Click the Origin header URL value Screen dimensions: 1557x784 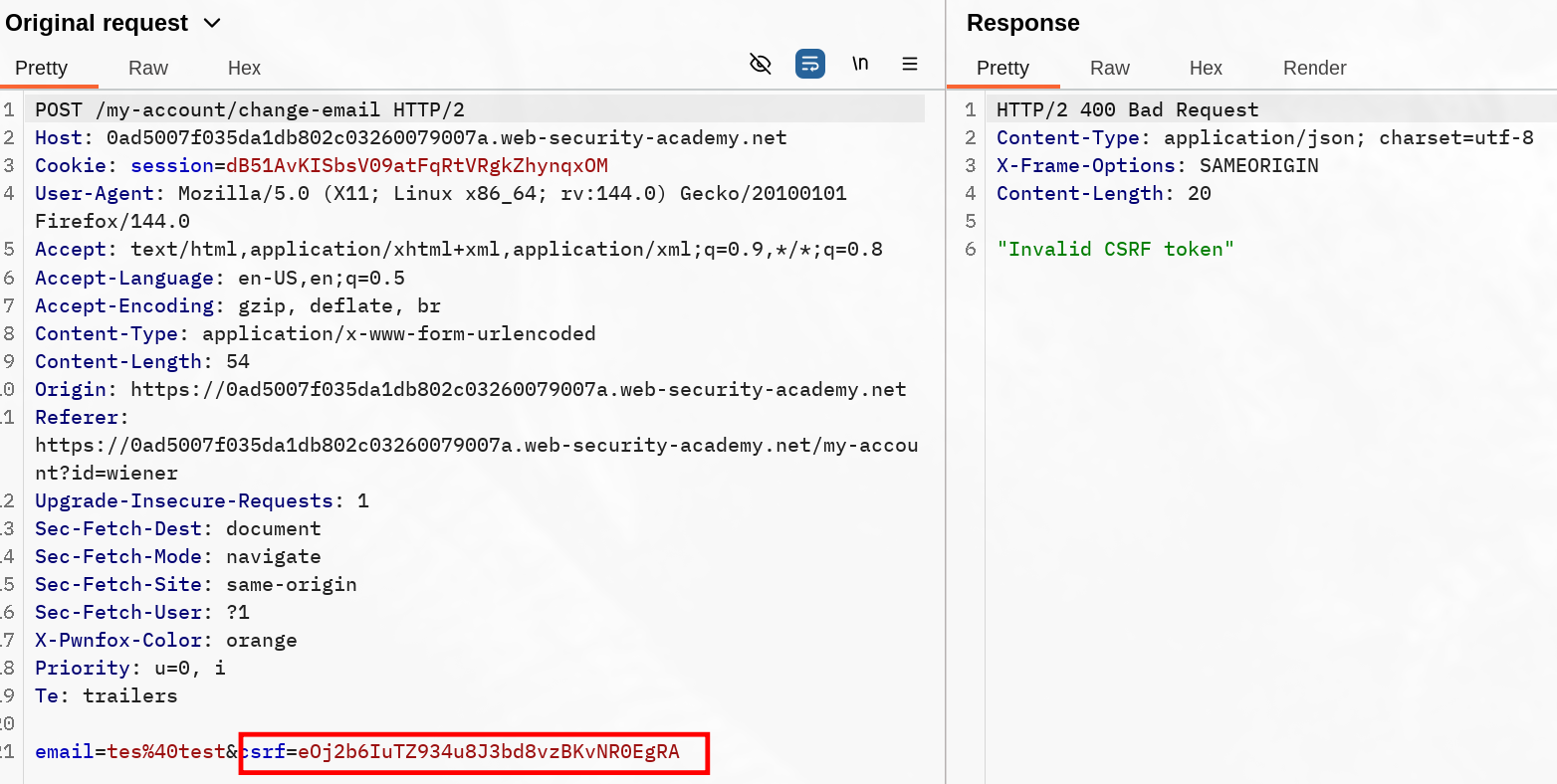coord(518,390)
